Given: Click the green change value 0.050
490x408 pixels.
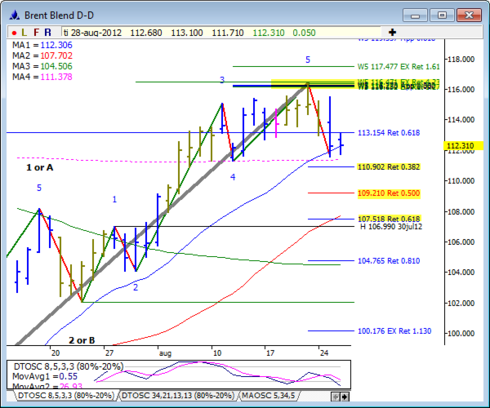Looking at the screenshot, I should (x=304, y=33).
